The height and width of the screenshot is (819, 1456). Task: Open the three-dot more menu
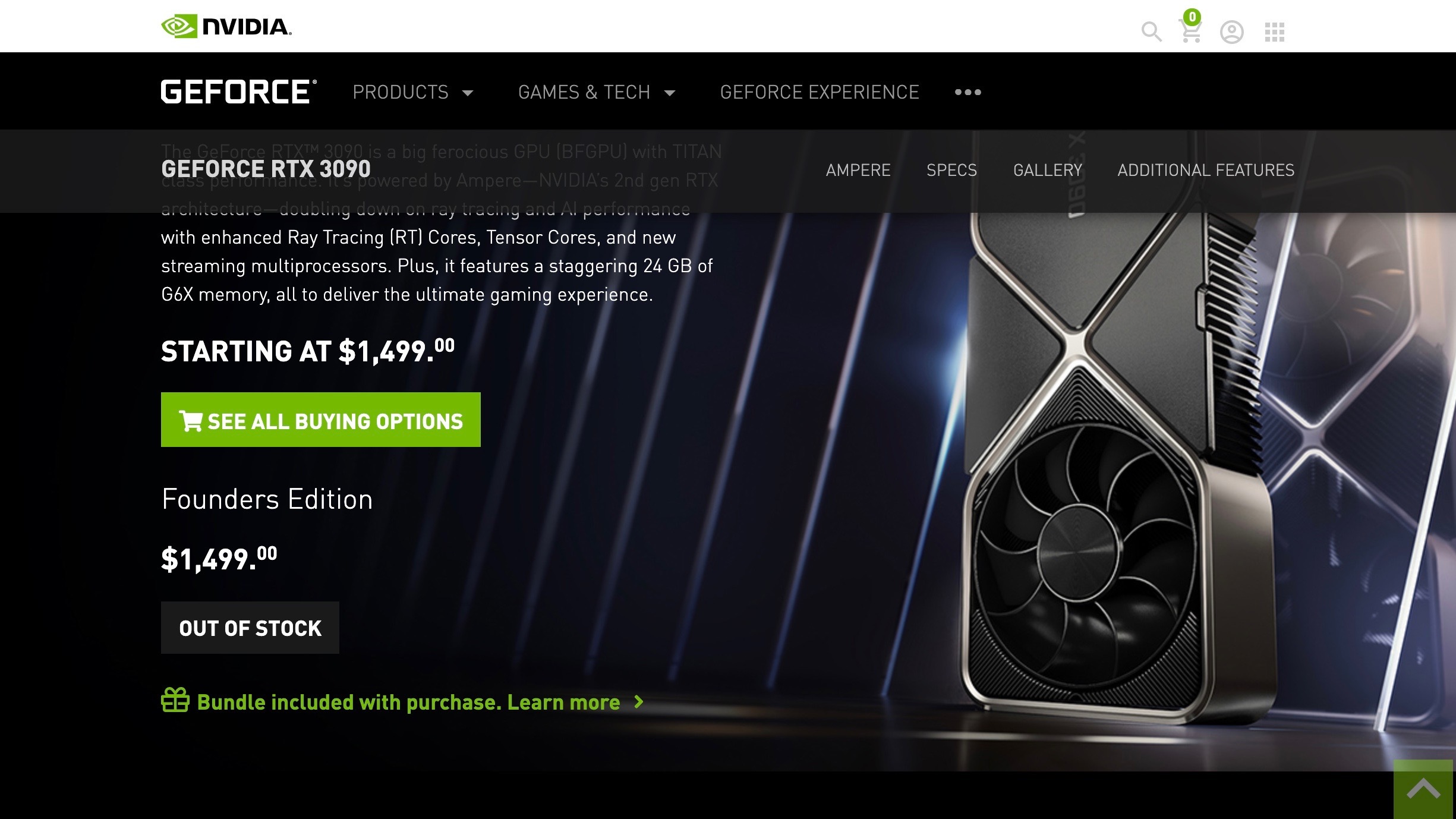click(x=967, y=92)
